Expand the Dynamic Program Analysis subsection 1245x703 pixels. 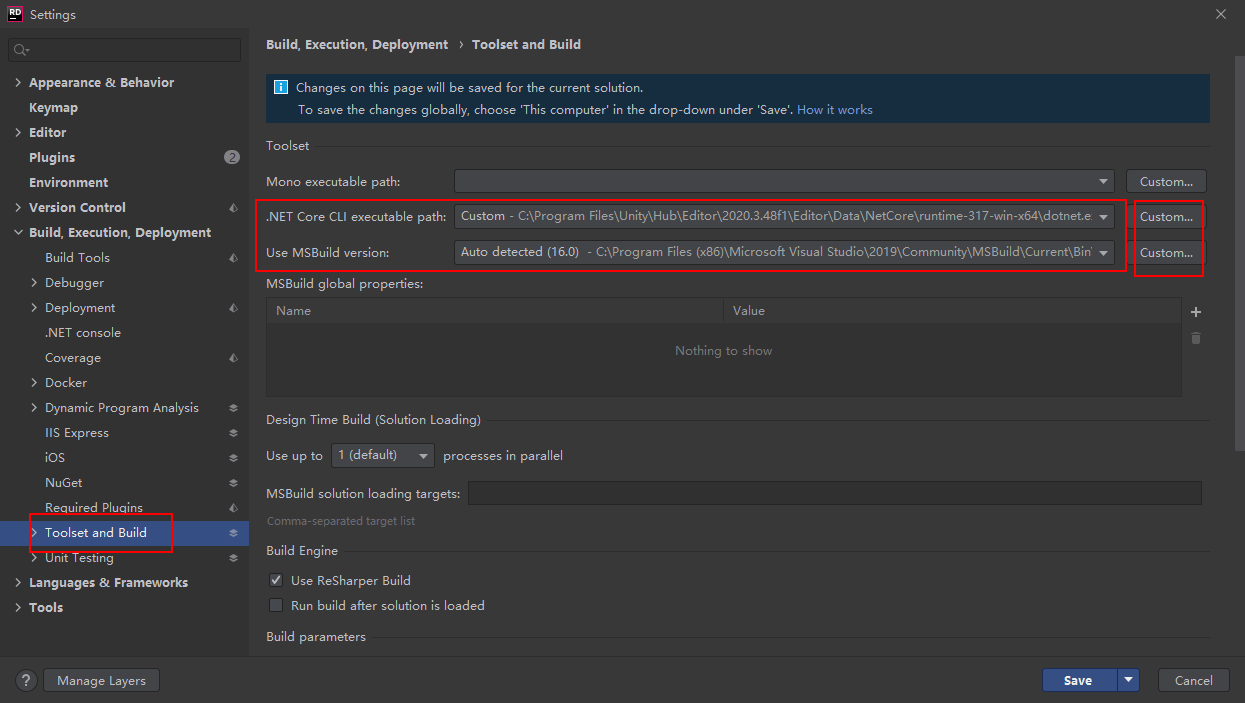(34, 408)
